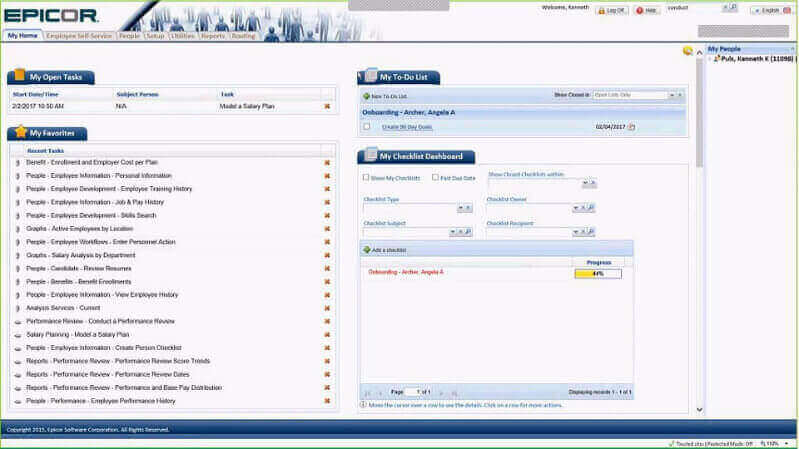Open the Routing tab
Screen dimensions: 799x449
[243, 36]
